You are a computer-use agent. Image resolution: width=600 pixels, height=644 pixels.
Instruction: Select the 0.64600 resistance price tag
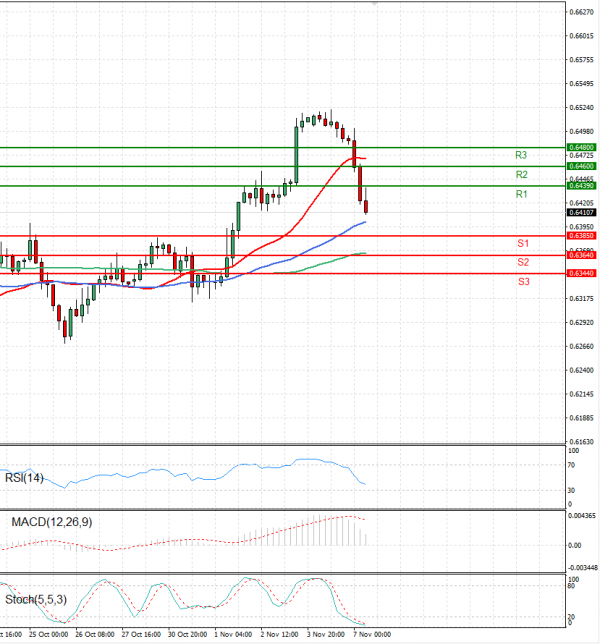tap(582, 166)
